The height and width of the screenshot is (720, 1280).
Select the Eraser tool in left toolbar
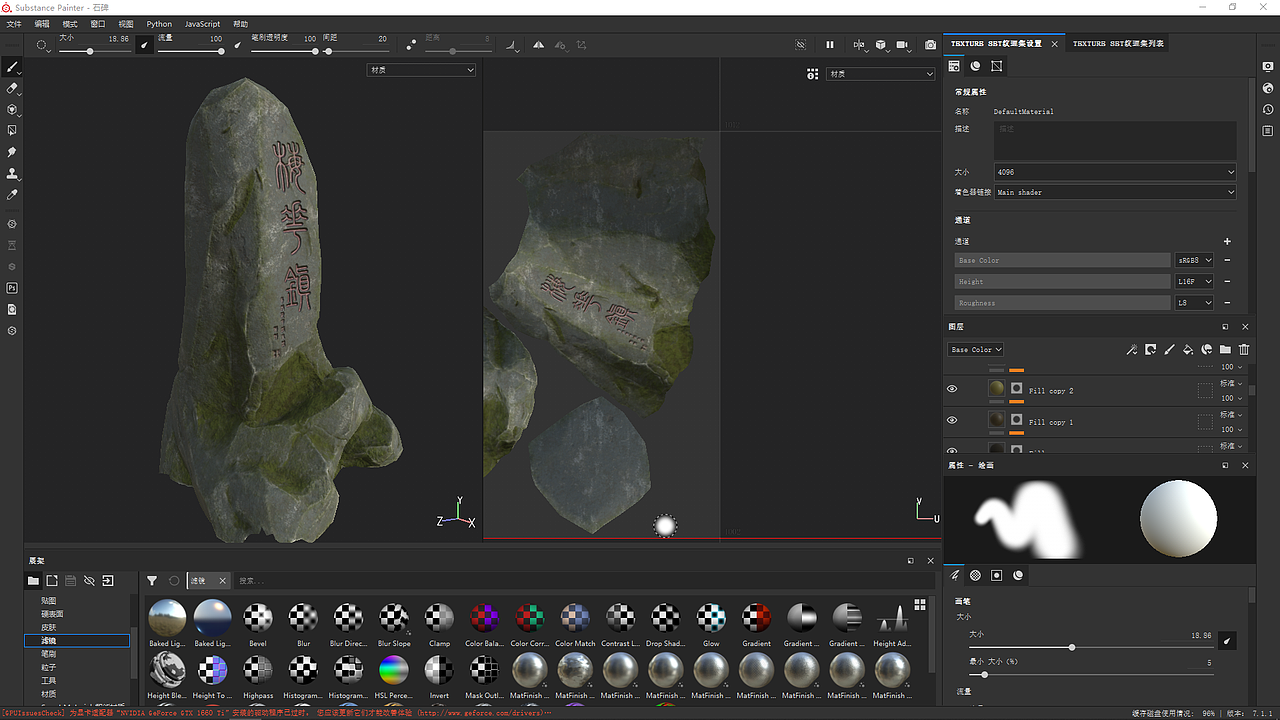(12, 89)
